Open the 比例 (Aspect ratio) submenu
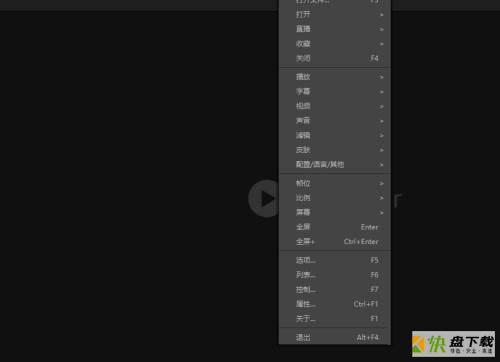Screen dimensions: 500x362 pyautogui.click(x=335, y=198)
